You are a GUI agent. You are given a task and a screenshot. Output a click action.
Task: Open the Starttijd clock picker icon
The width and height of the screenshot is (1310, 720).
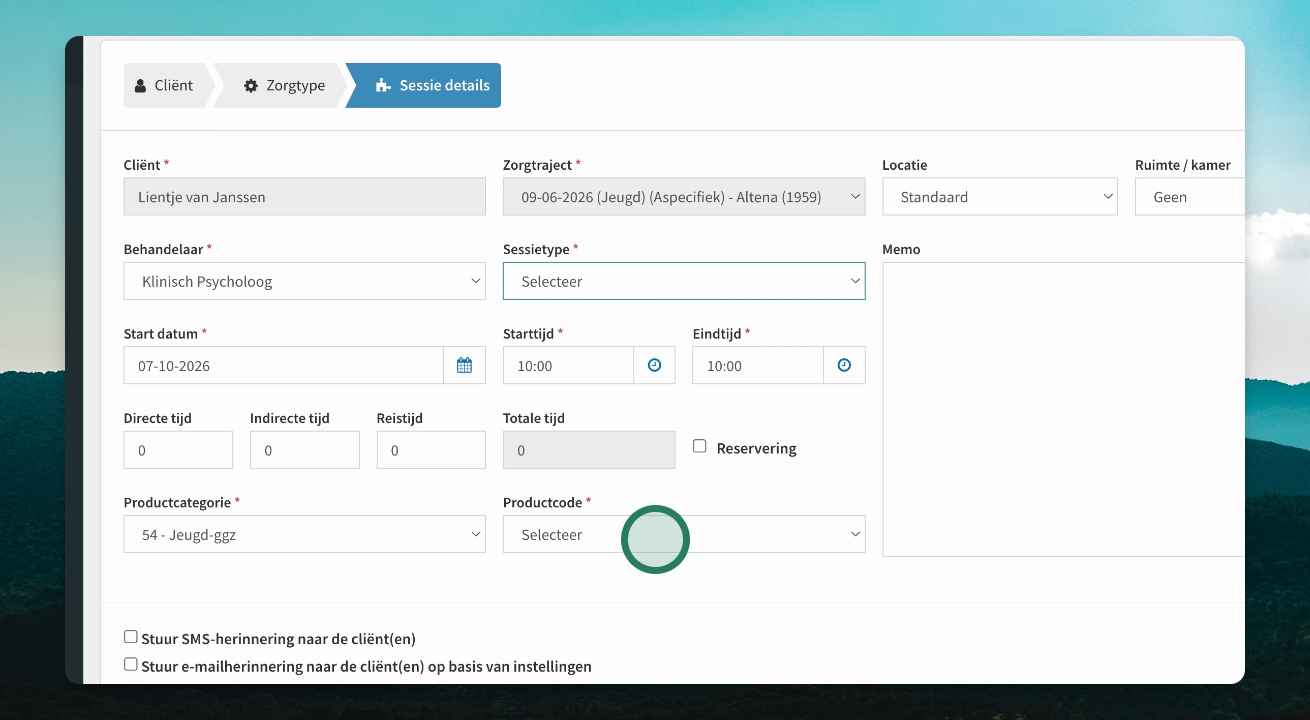point(654,365)
